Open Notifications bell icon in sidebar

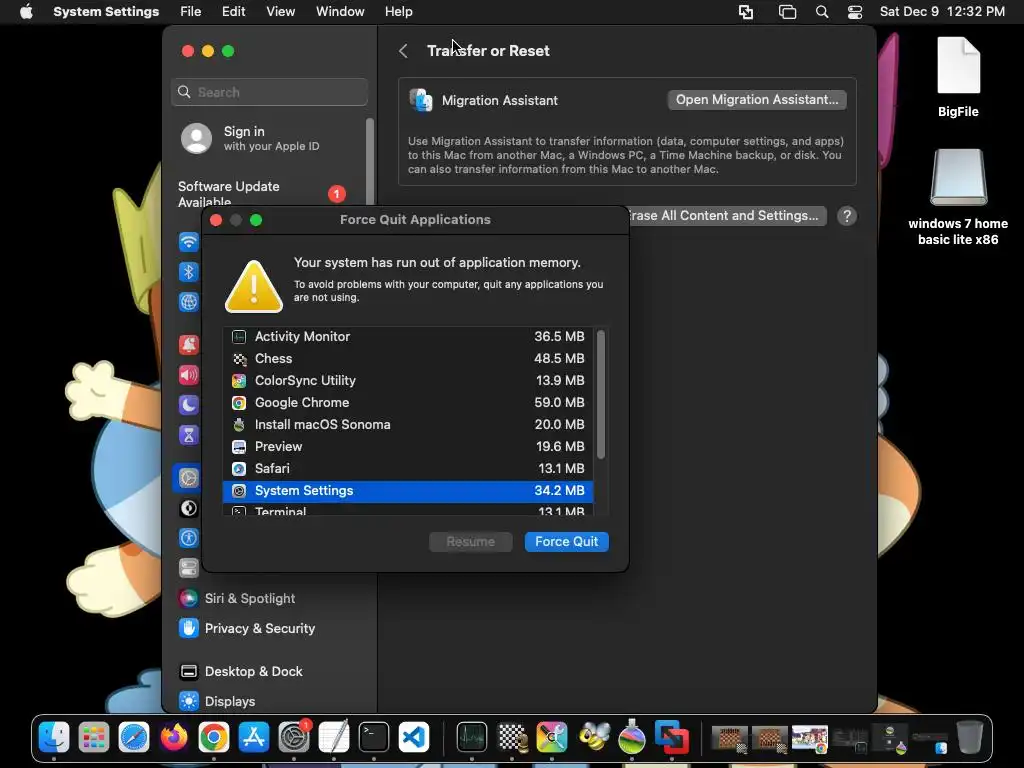click(189, 344)
